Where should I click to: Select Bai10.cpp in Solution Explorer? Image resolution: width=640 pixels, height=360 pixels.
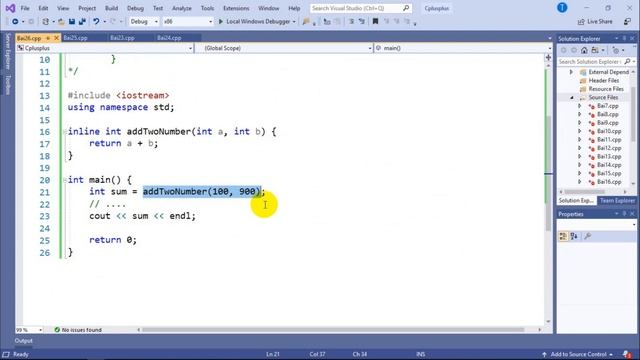click(x=609, y=131)
